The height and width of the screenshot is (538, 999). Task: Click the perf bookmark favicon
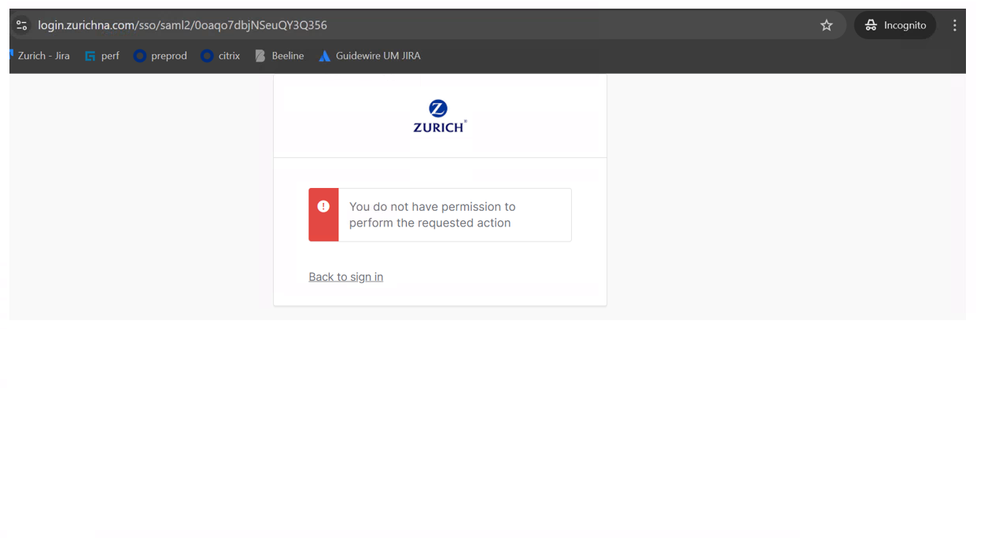pyautogui.click(x=90, y=56)
